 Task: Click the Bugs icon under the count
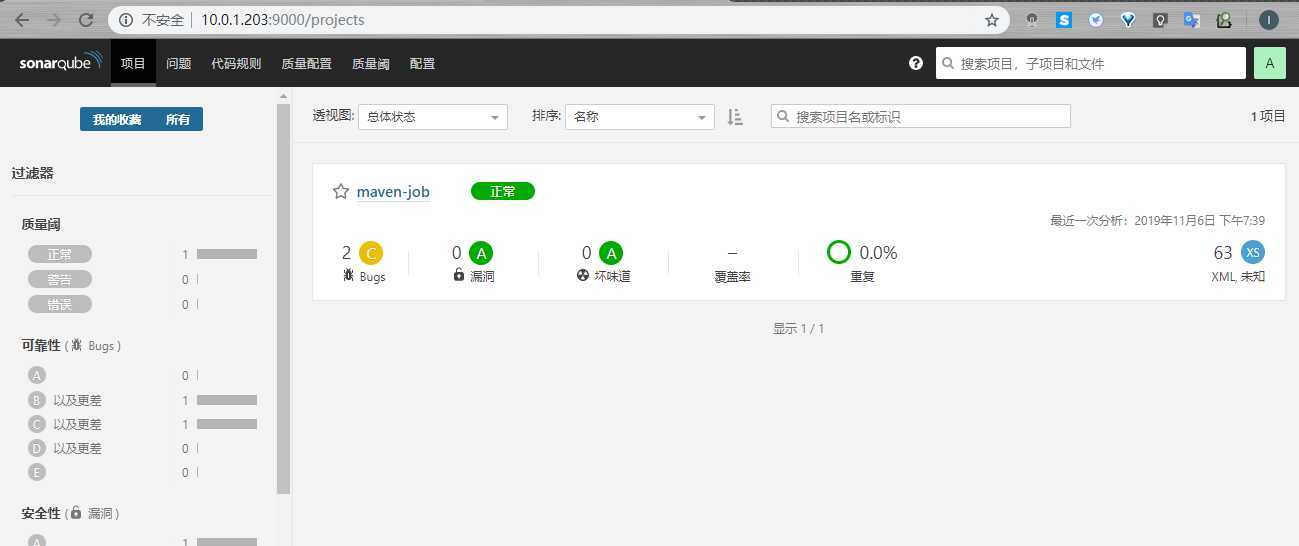tap(348, 275)
